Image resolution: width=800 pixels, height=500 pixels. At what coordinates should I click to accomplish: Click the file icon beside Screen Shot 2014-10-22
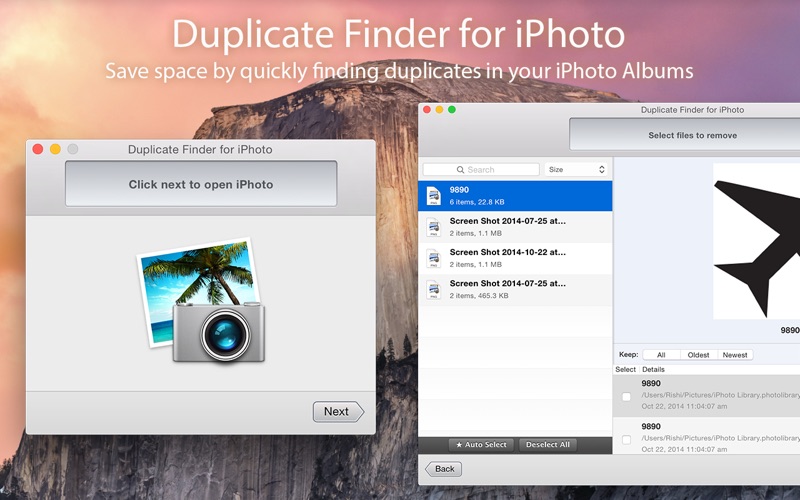[434, 258]
